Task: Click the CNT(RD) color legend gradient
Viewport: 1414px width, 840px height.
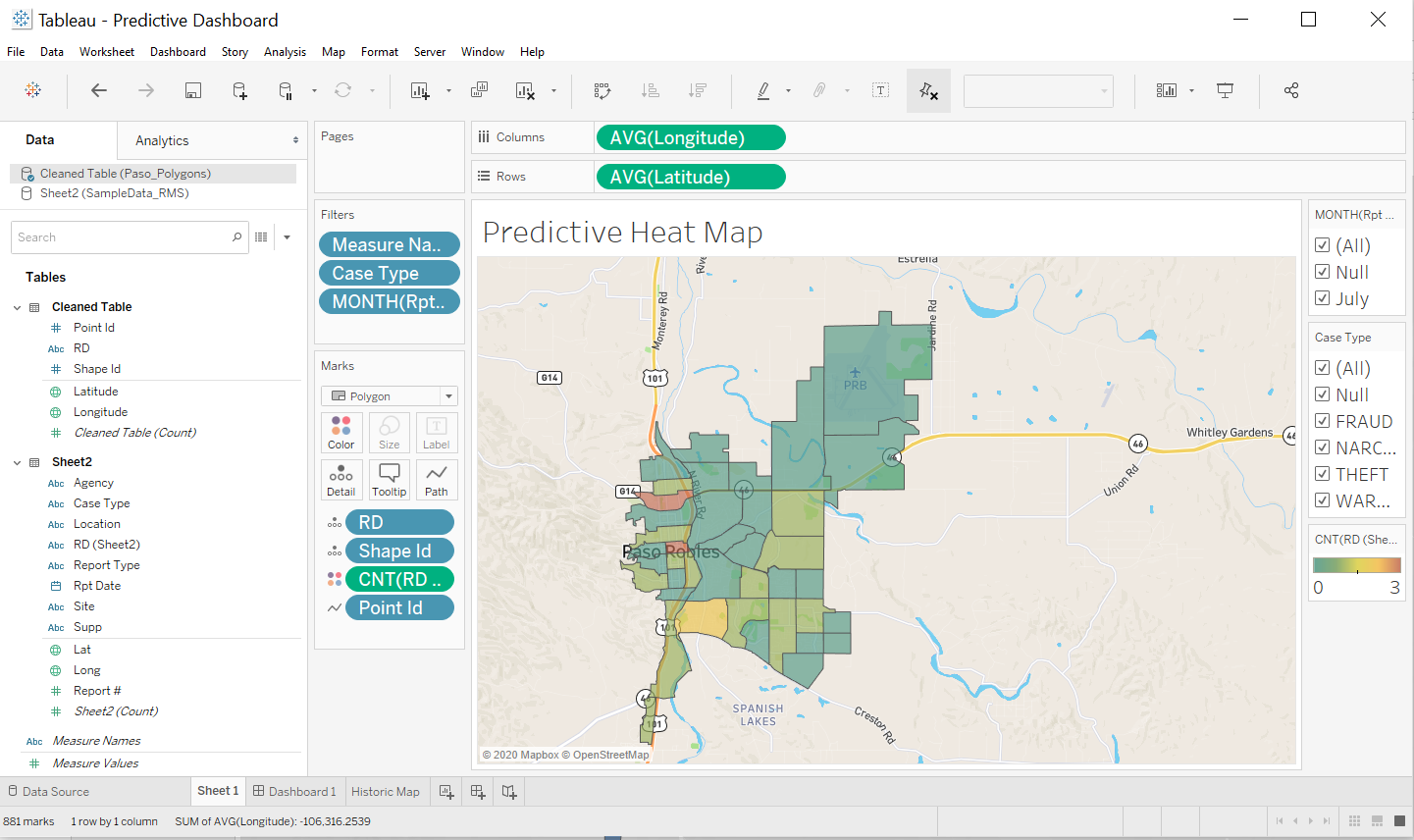Action: click(x=1356, y=564)
